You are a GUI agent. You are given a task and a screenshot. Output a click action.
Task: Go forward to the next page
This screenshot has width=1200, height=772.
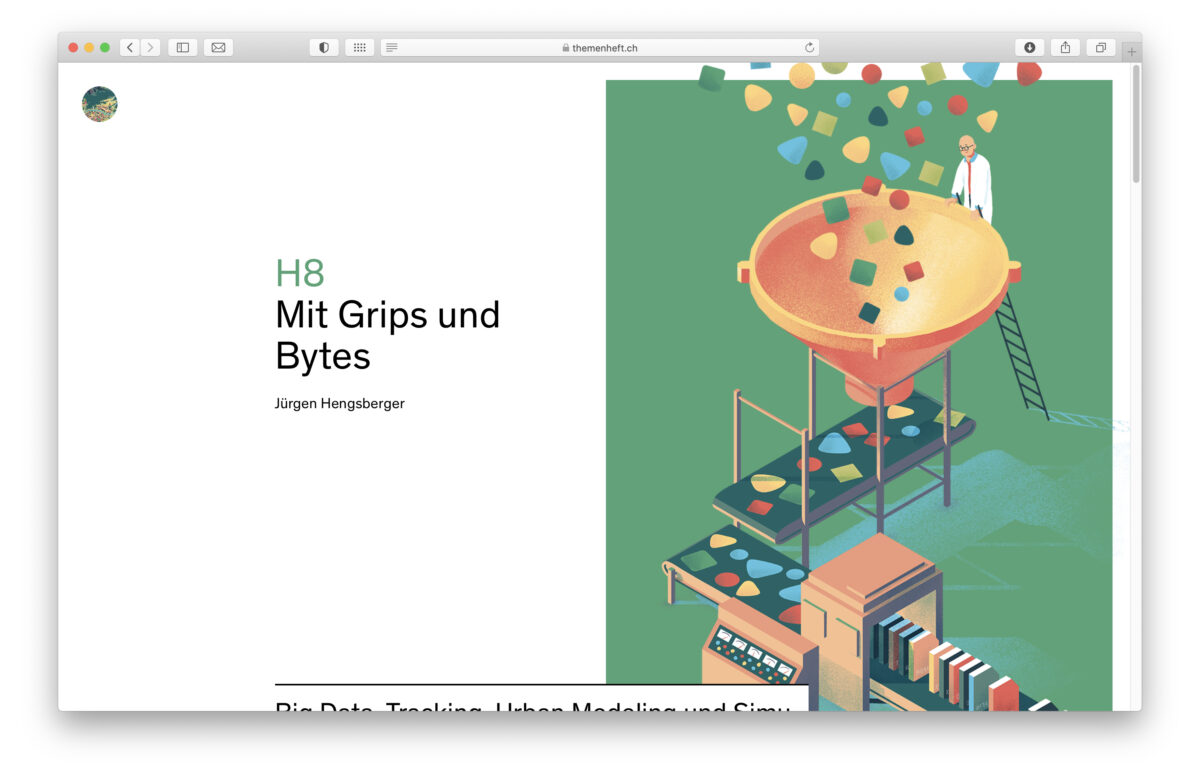click(150, 47)
